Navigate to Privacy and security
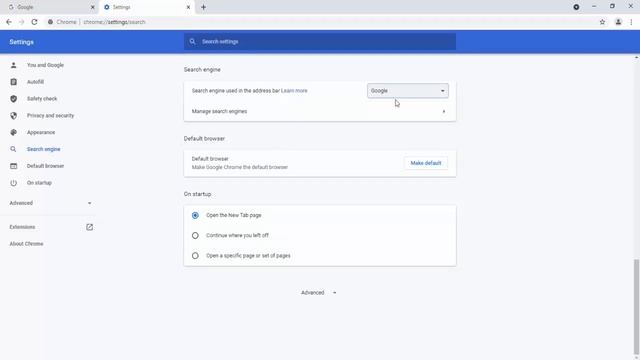This screenshot has height=360, width=640. (x=51, y=116)
